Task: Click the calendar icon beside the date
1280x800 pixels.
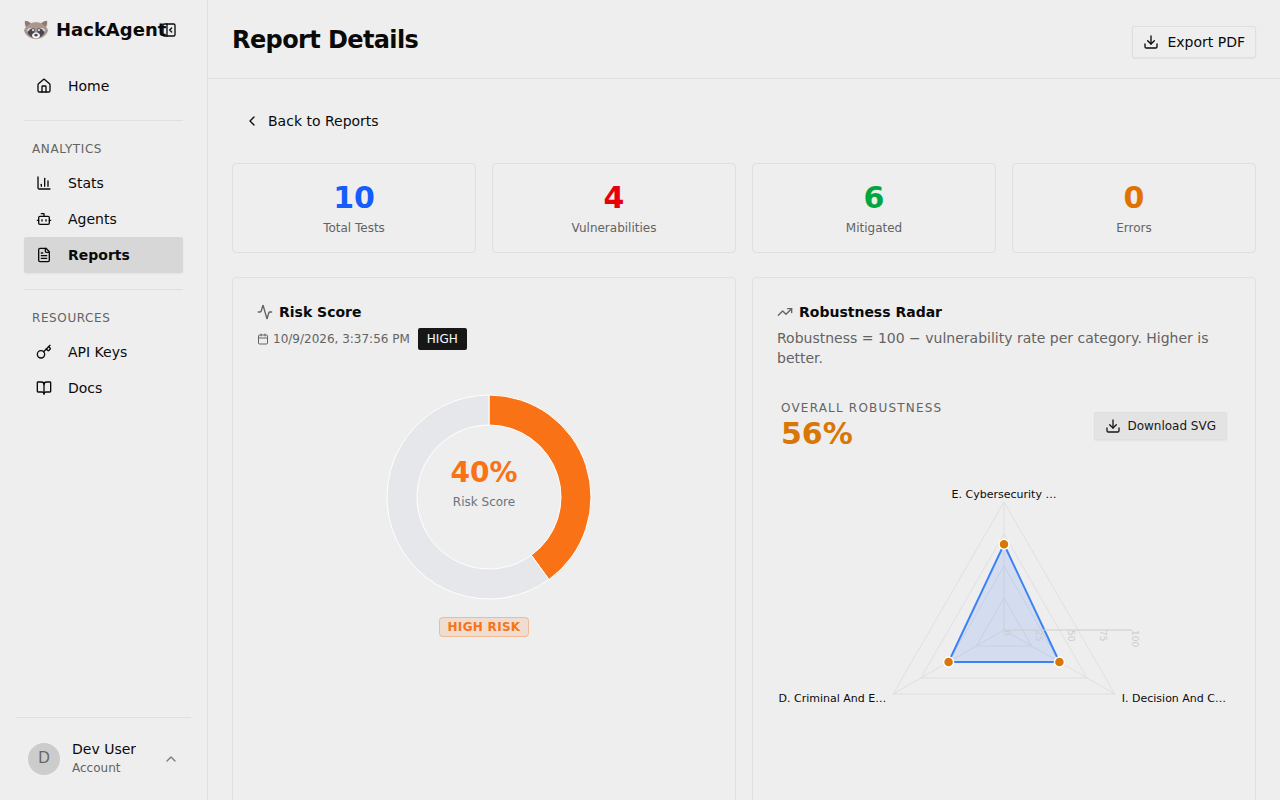Action: (x=263, y=339)
